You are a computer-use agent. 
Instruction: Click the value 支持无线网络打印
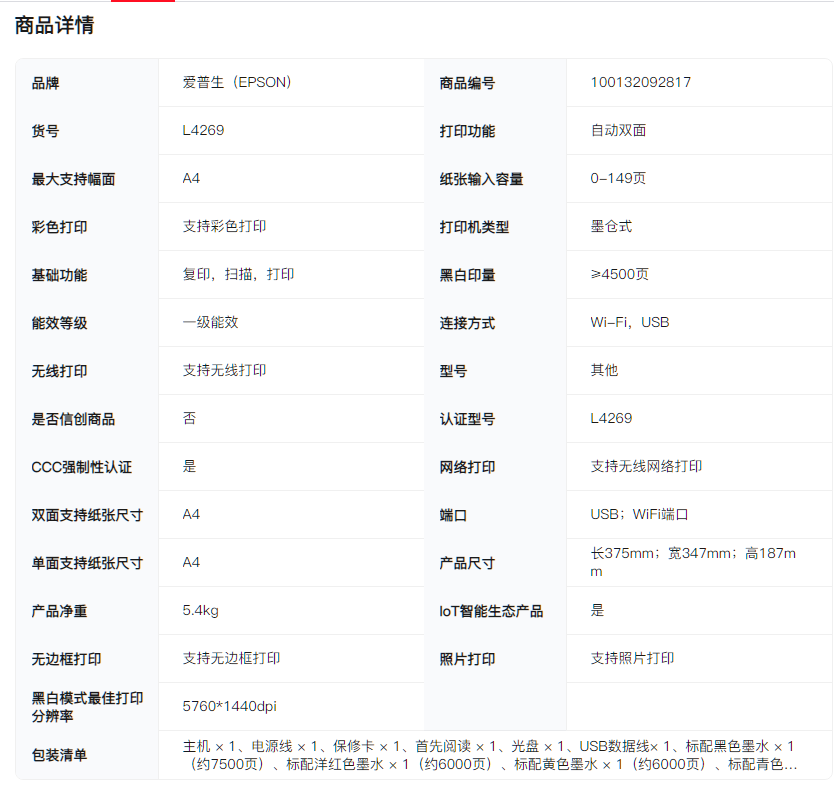(646, 467)
